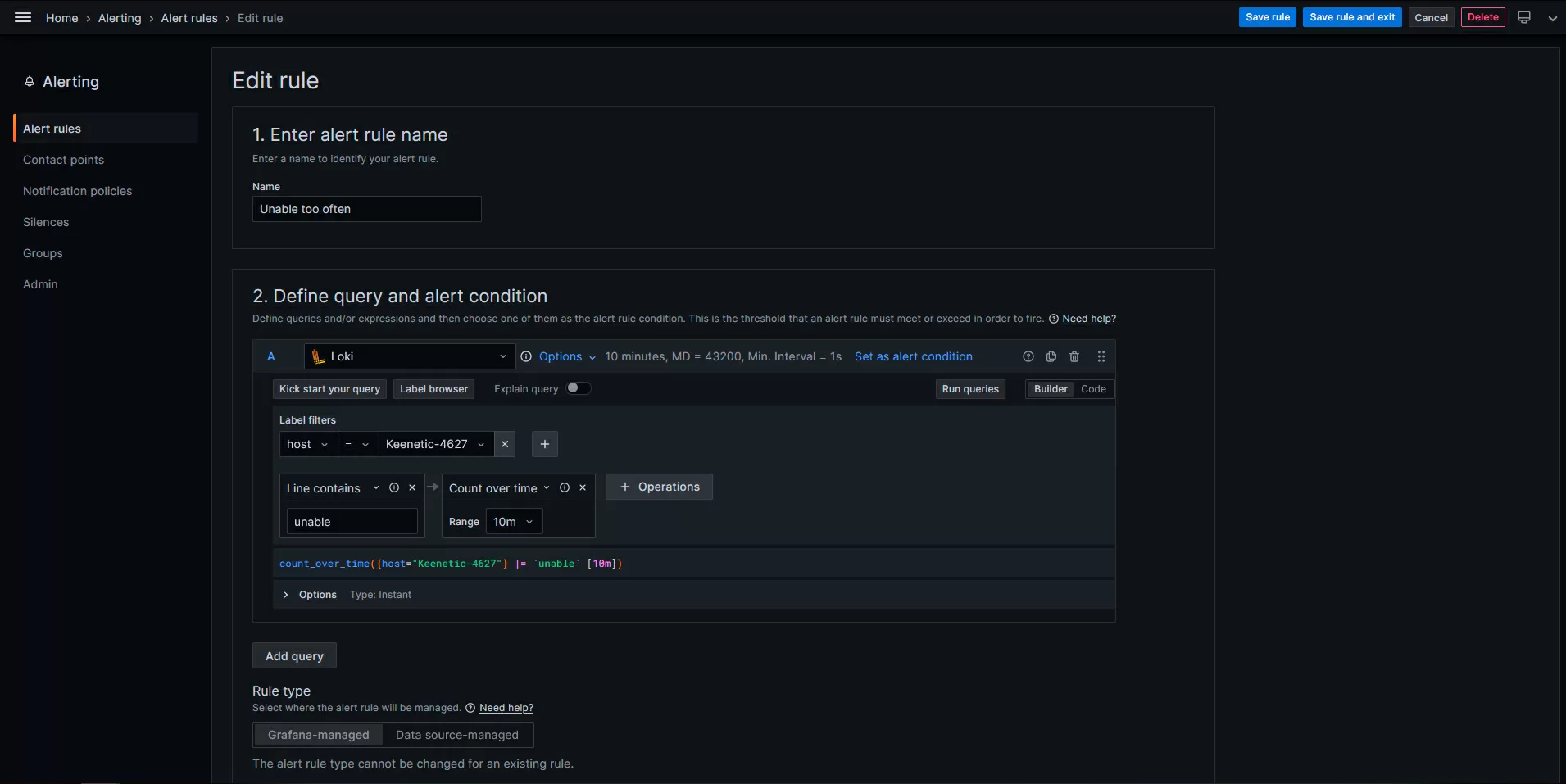Screen dimensions: 1566x784
Task: Switch query editor to Builder mode
Action: [1051, 389]
